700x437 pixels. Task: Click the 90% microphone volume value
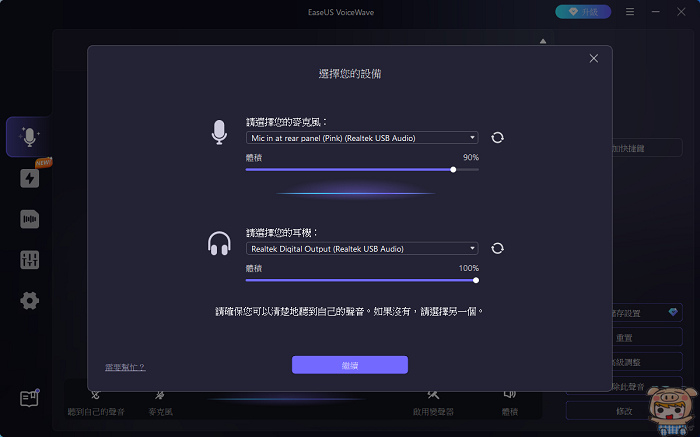[471, 157]
